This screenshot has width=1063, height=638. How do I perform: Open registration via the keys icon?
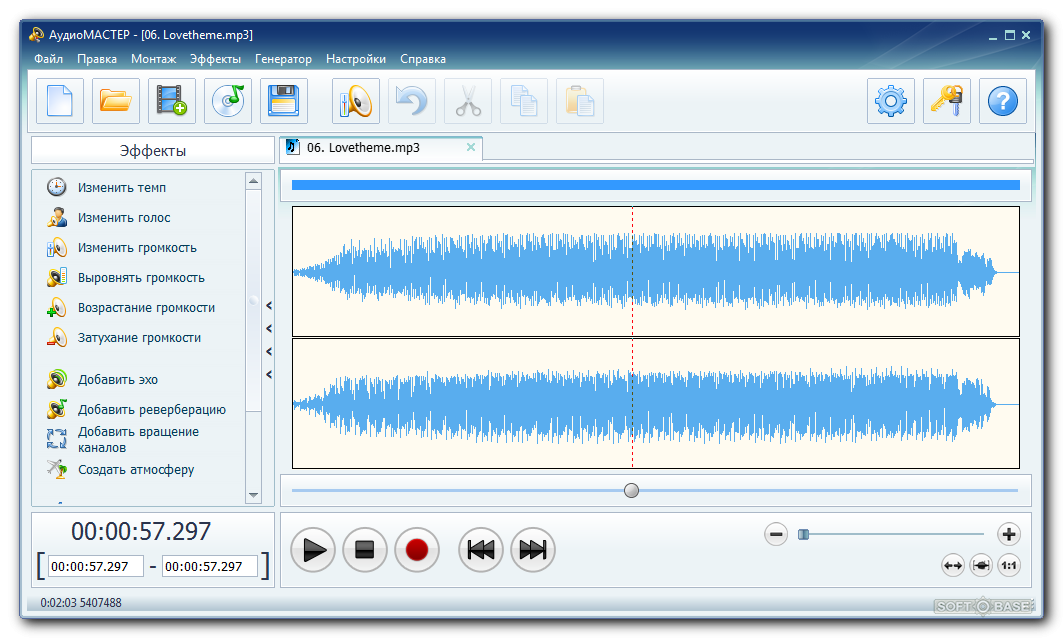[947, 101]
